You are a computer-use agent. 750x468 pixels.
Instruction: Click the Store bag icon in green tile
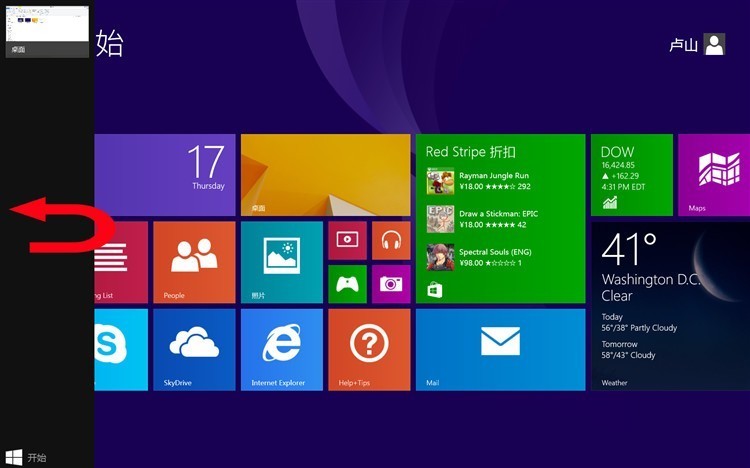click(x=435, y=290)
